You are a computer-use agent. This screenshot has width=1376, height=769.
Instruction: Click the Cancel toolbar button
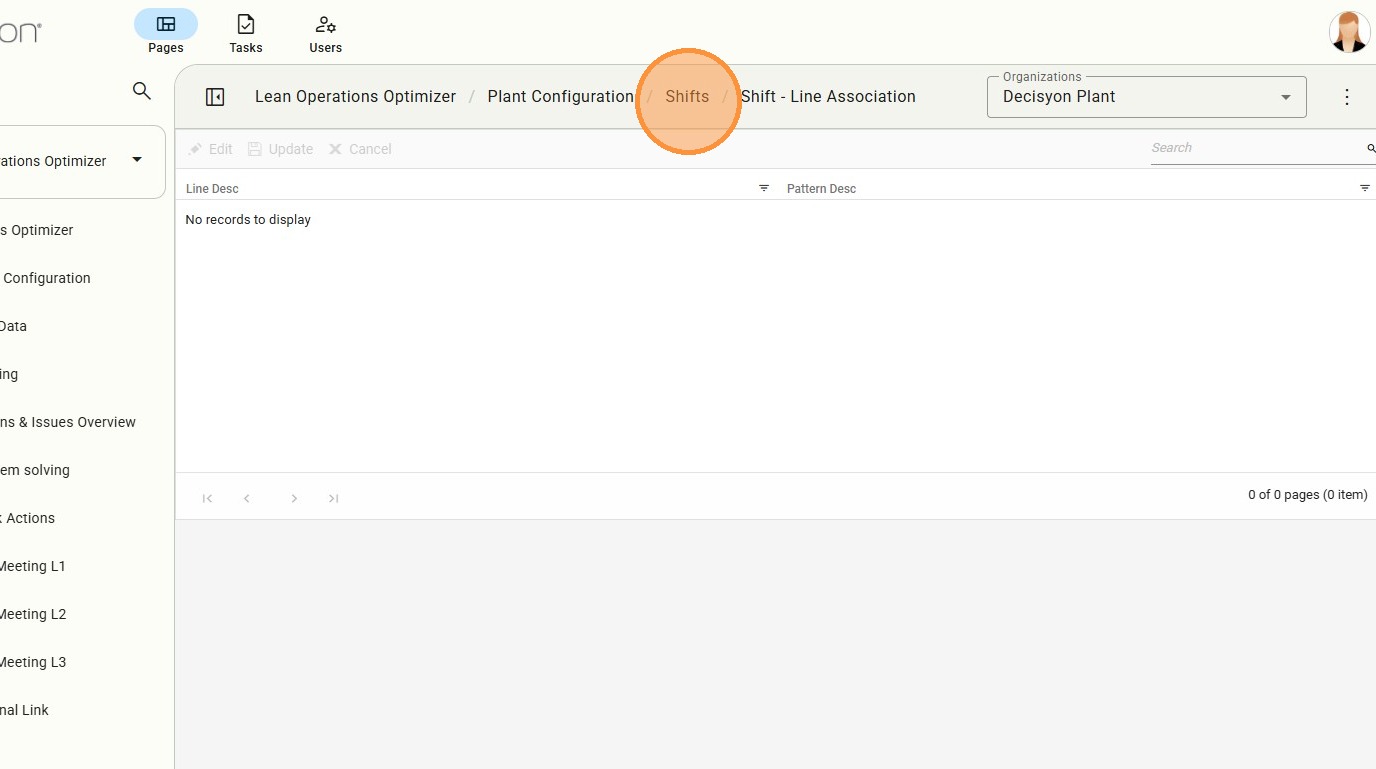tap(360, 149)
